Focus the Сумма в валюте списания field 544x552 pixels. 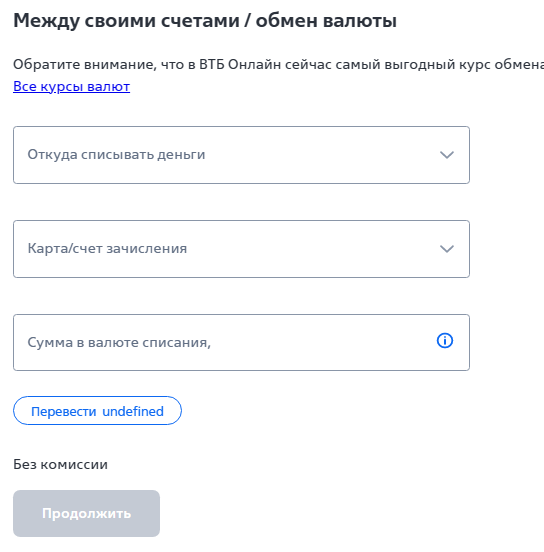(x=241, y=343)
